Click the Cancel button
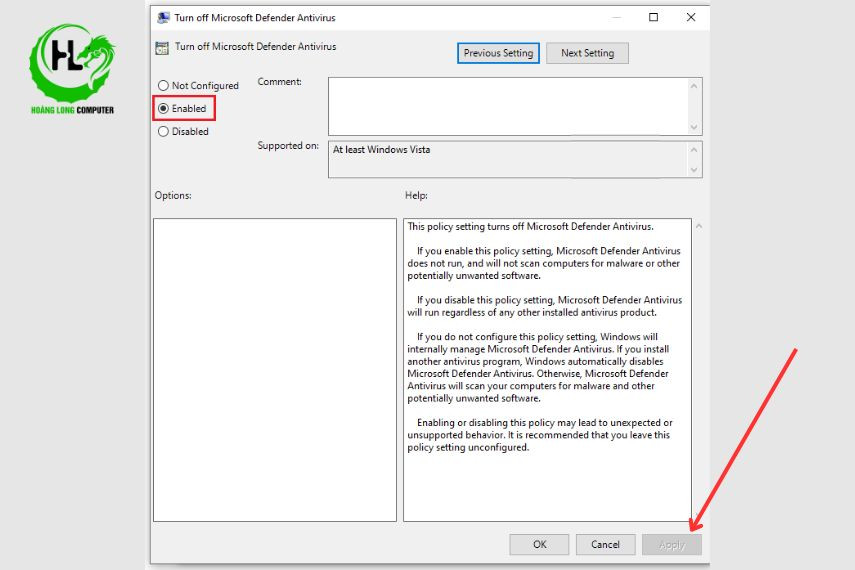The height and width of the screenshot is (570, 855). 605,544
